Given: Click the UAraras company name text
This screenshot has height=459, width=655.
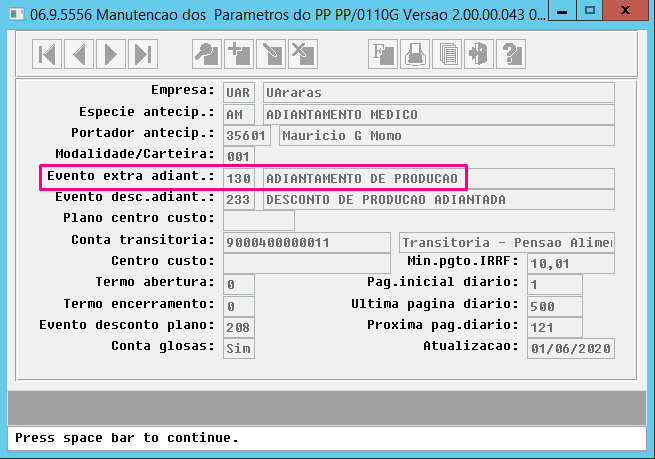Looking at the screenshot, I should pos(294,93).
